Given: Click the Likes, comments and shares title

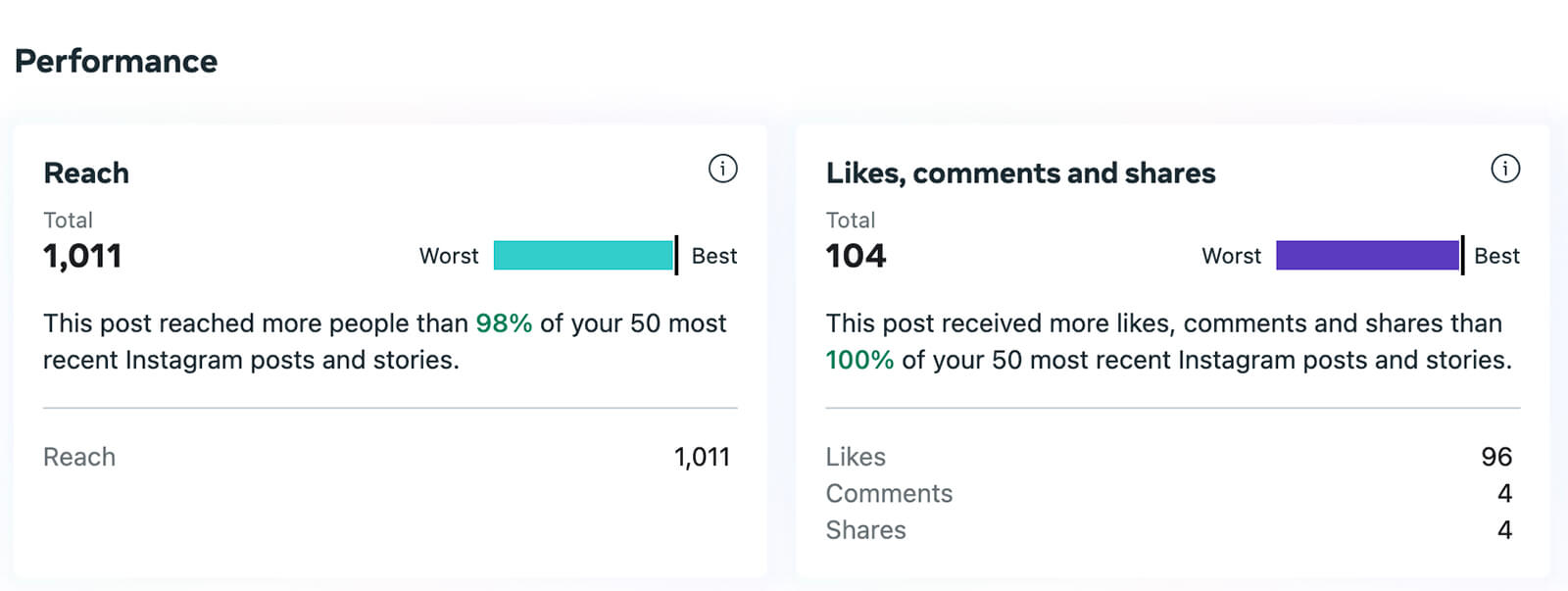Looking at the screenshot, I should 1020,173.
